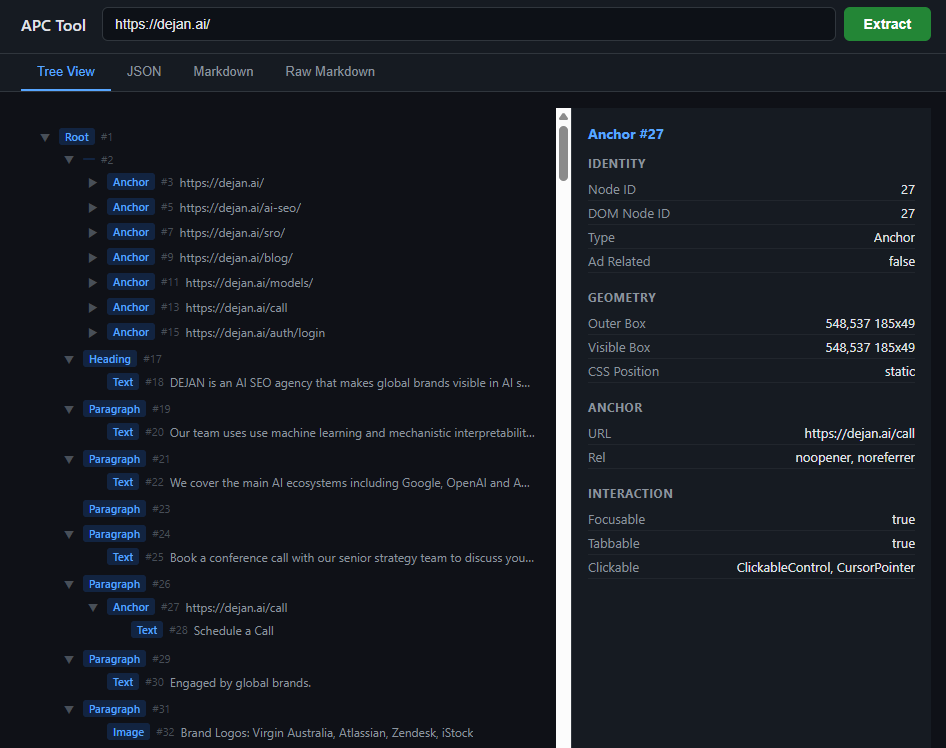This screenshot has height=748, width=946.
Task: Collapse the Root #1 node
Action: (x=45, y=138)
